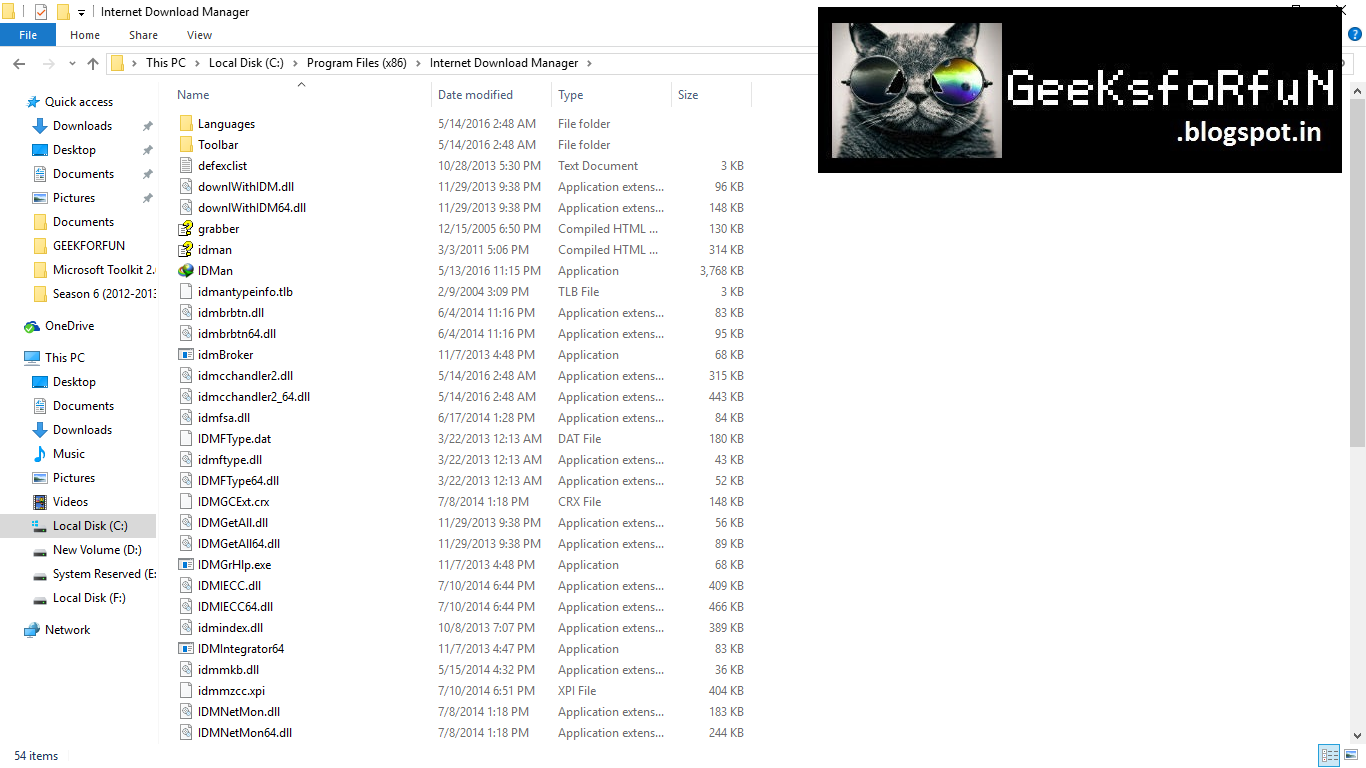1366x768 pixels.
Task: Expand the chevron after Local Disk (C:) in address bar
Action: (294, 63)
